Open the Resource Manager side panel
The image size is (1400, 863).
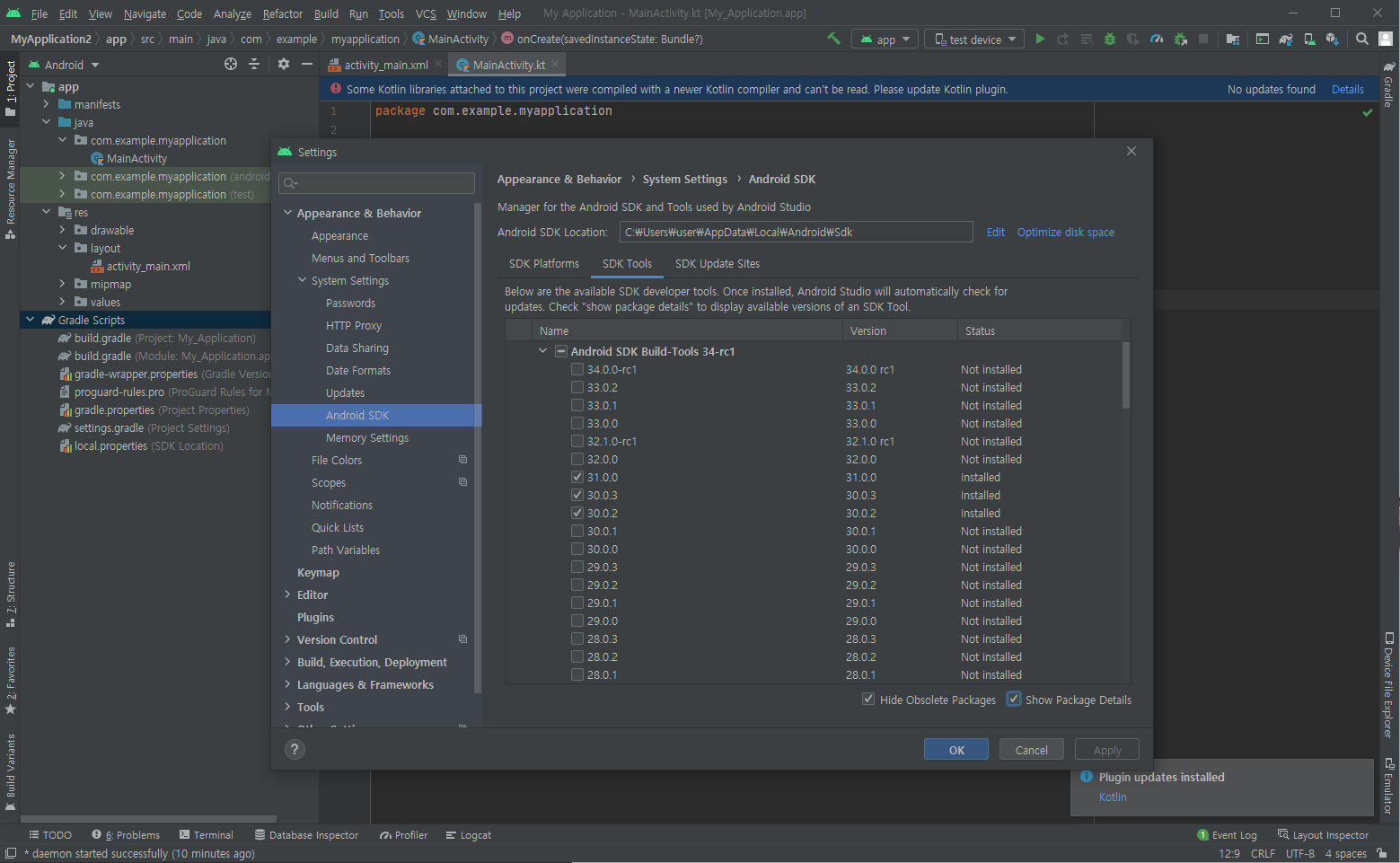pyautogui.click(x=11, y=188)
